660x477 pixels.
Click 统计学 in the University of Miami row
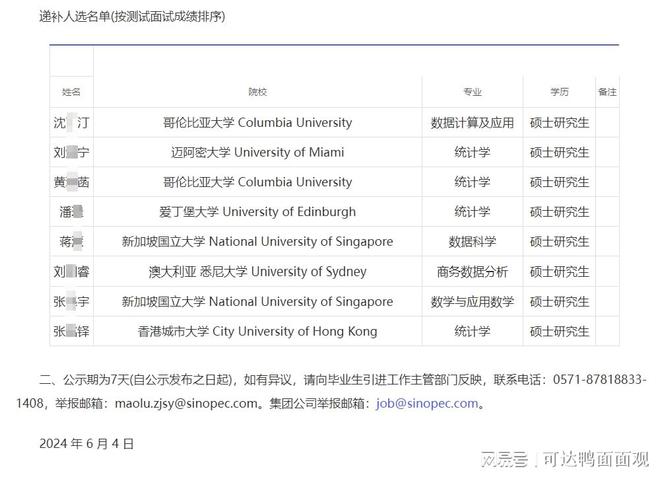pyautogui.click(x=472, y=152)
